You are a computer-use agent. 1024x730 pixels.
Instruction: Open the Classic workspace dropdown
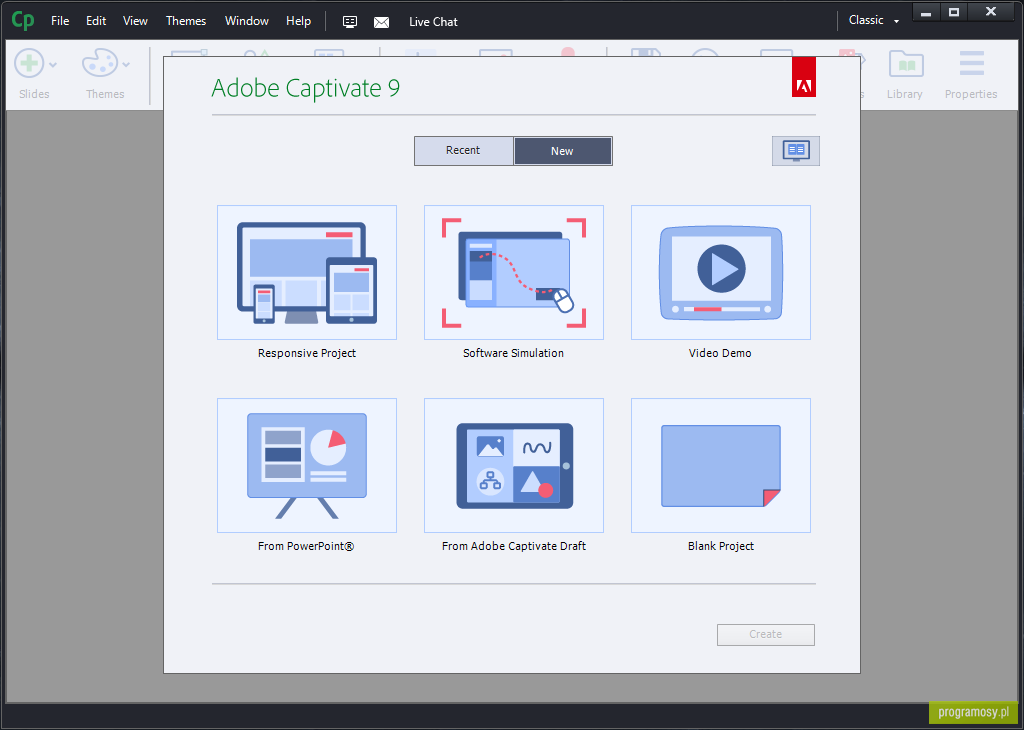click(874, 21)
